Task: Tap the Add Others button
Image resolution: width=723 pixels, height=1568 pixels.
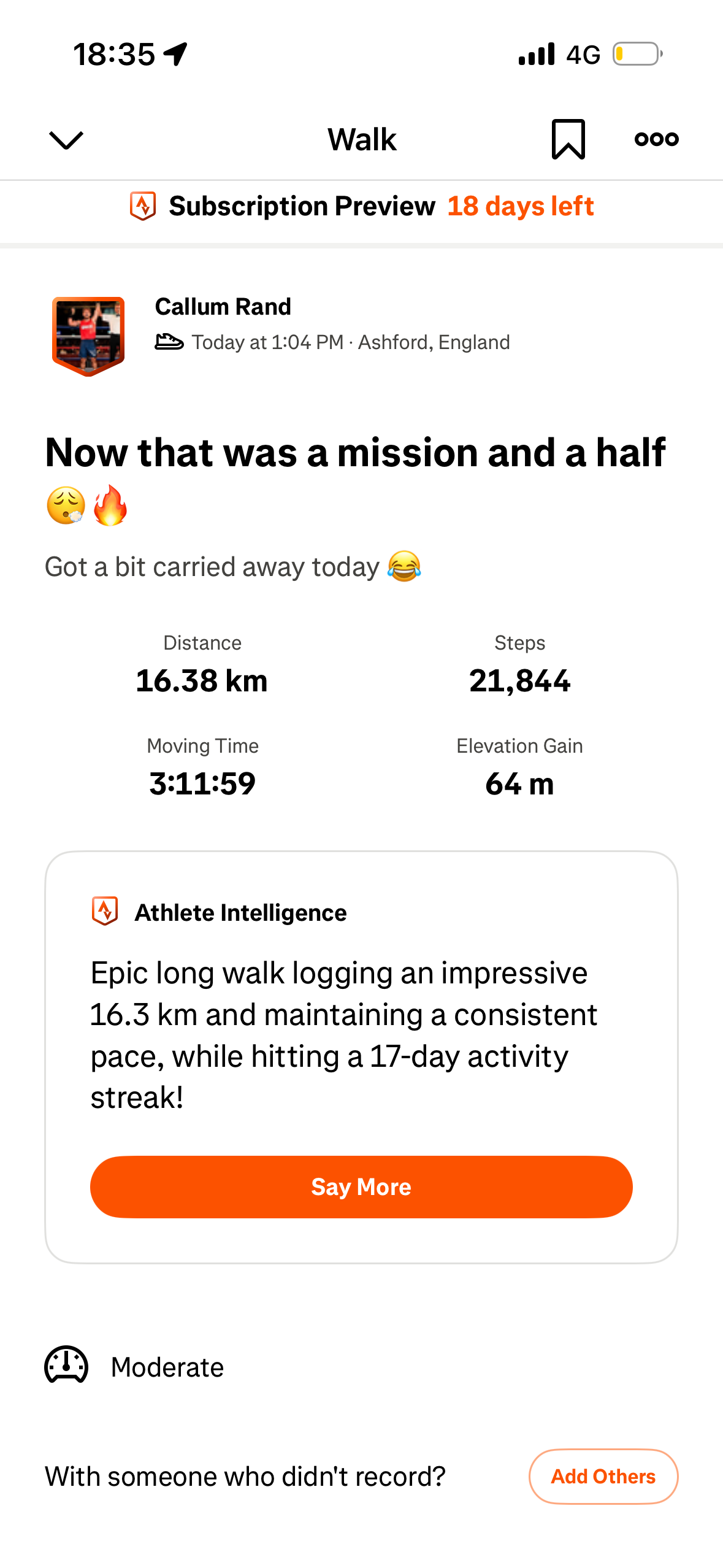Action: click(603, 1476)
